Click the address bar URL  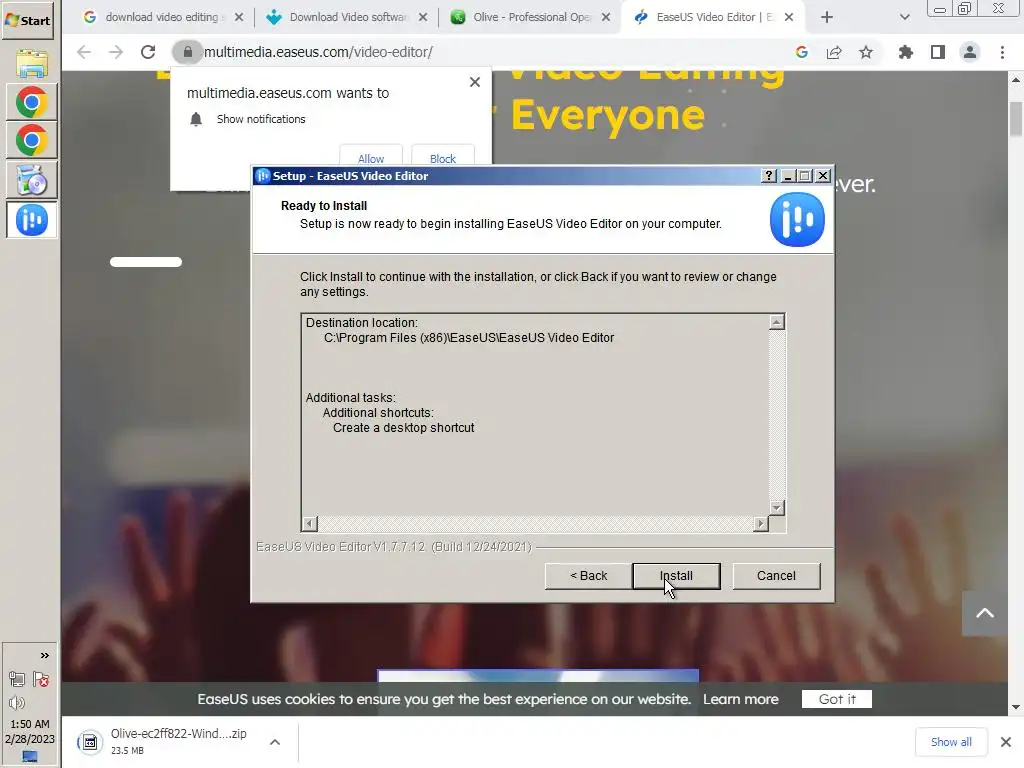point(318,52)
